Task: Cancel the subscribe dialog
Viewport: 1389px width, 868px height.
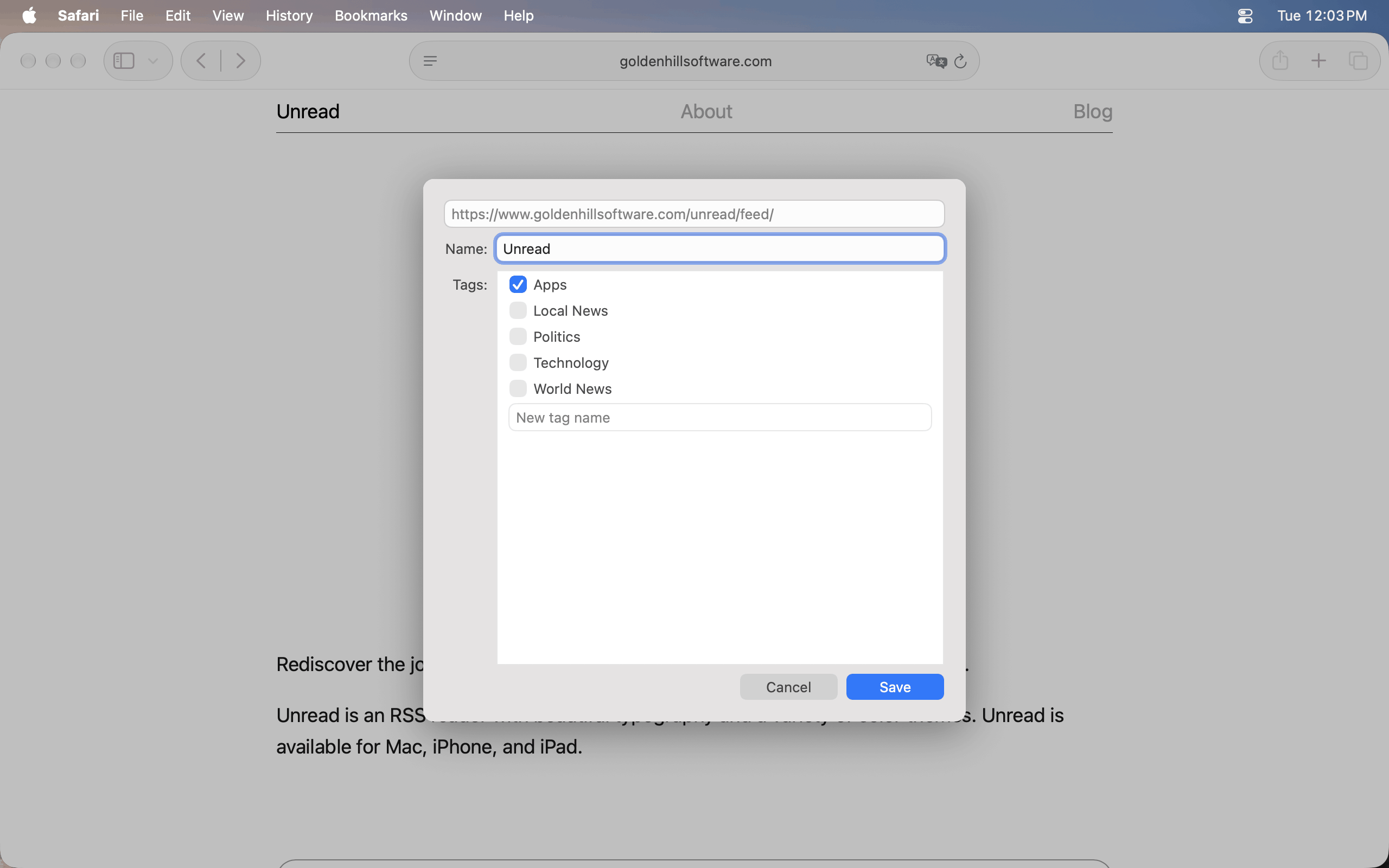Action: [788, 687]
